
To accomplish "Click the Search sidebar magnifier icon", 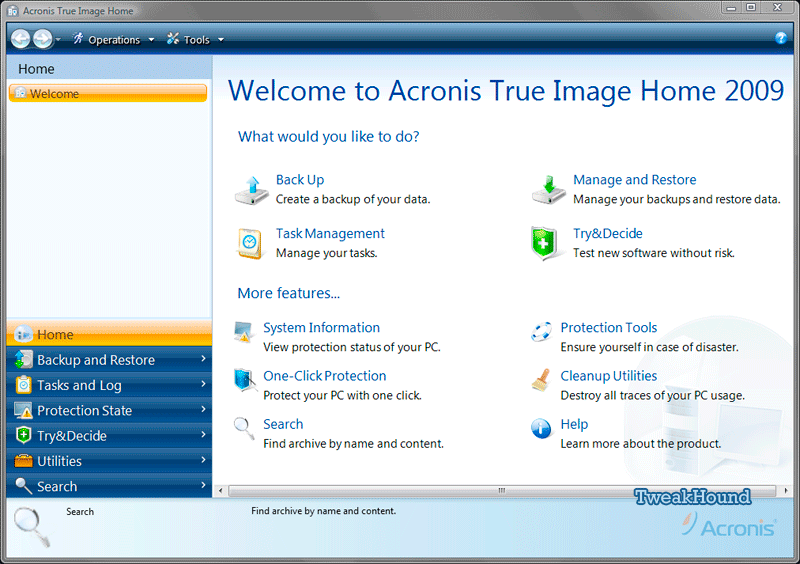I will pos(23,486).
